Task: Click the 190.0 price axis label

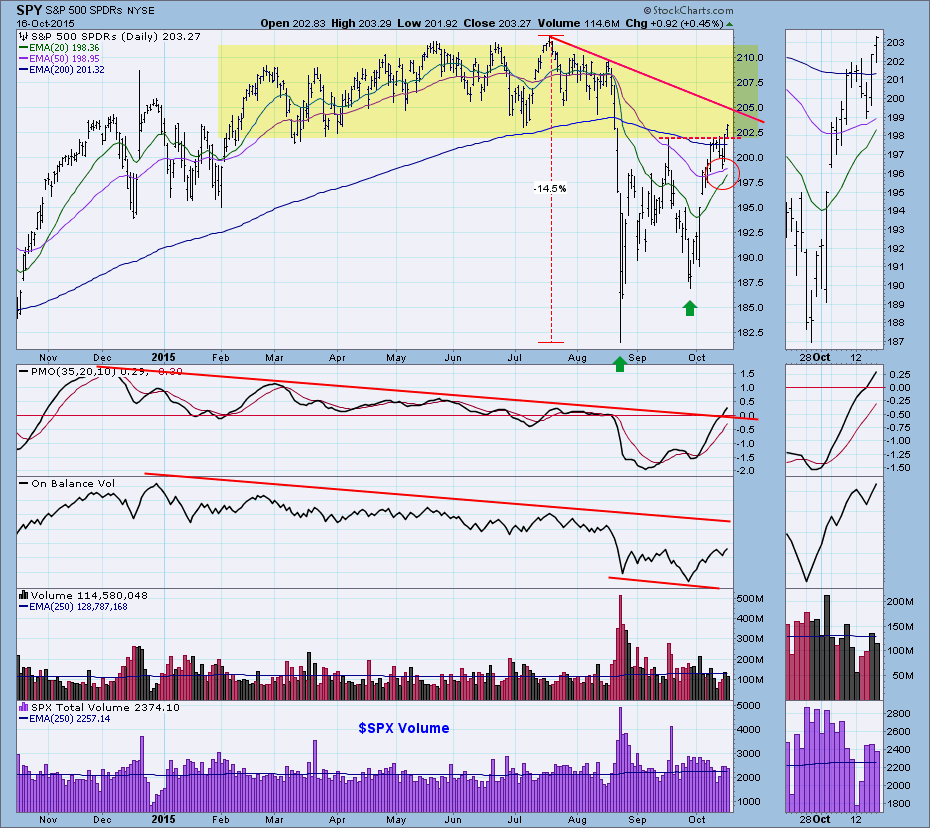Action: point(750,257)
